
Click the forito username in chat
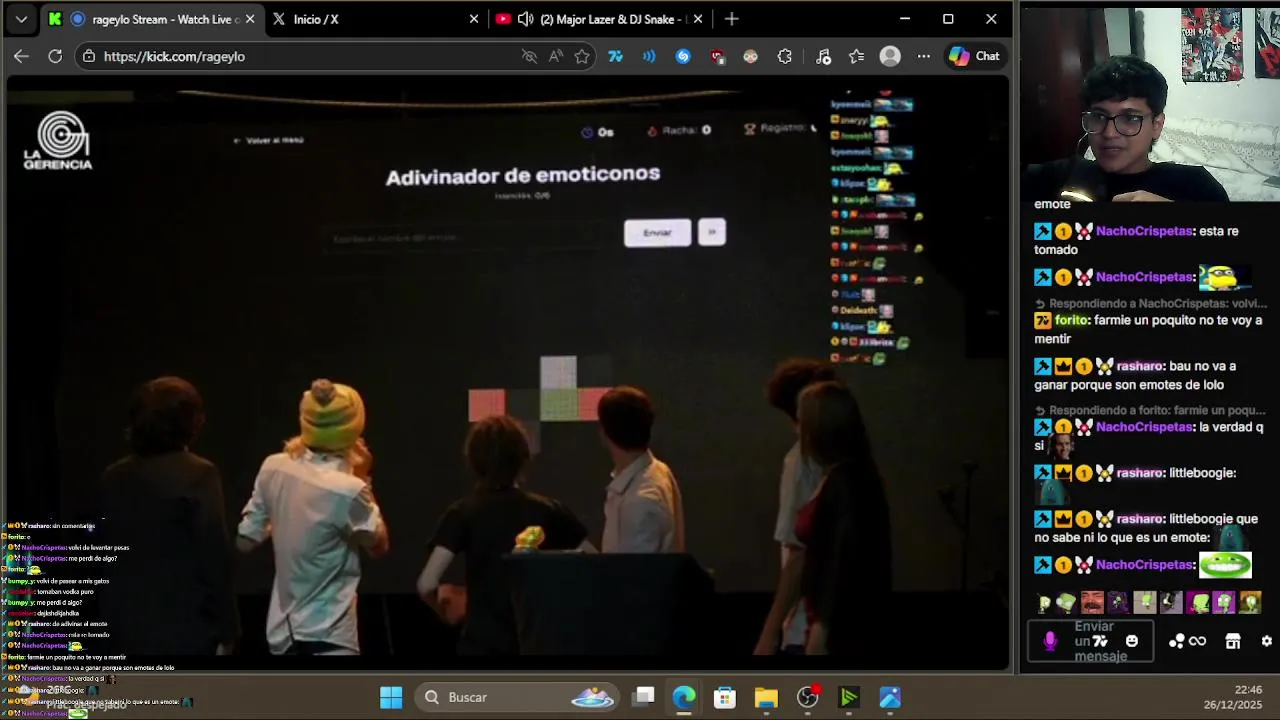(1071, 320)
